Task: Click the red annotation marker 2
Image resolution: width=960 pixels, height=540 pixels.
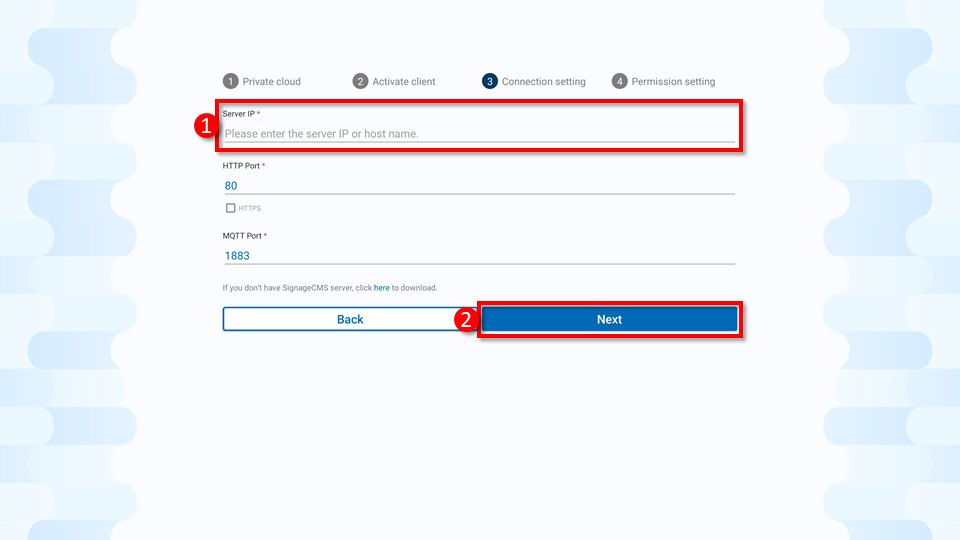Action: pyautogui.click(x=466, y=319)
